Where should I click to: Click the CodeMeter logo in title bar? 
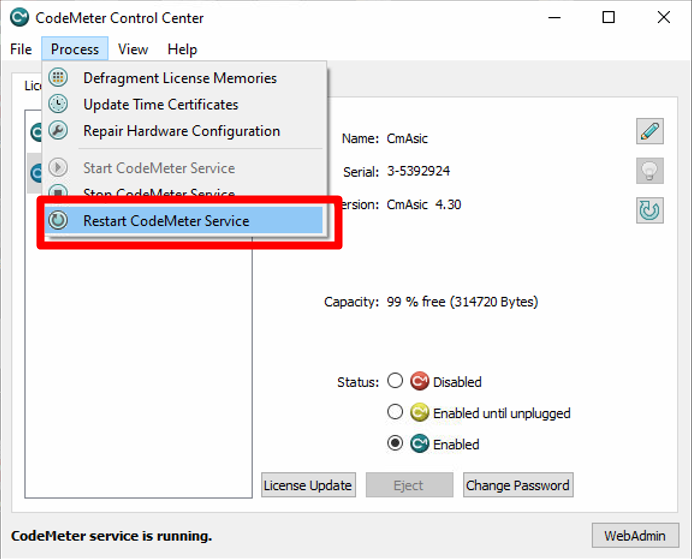19,18
